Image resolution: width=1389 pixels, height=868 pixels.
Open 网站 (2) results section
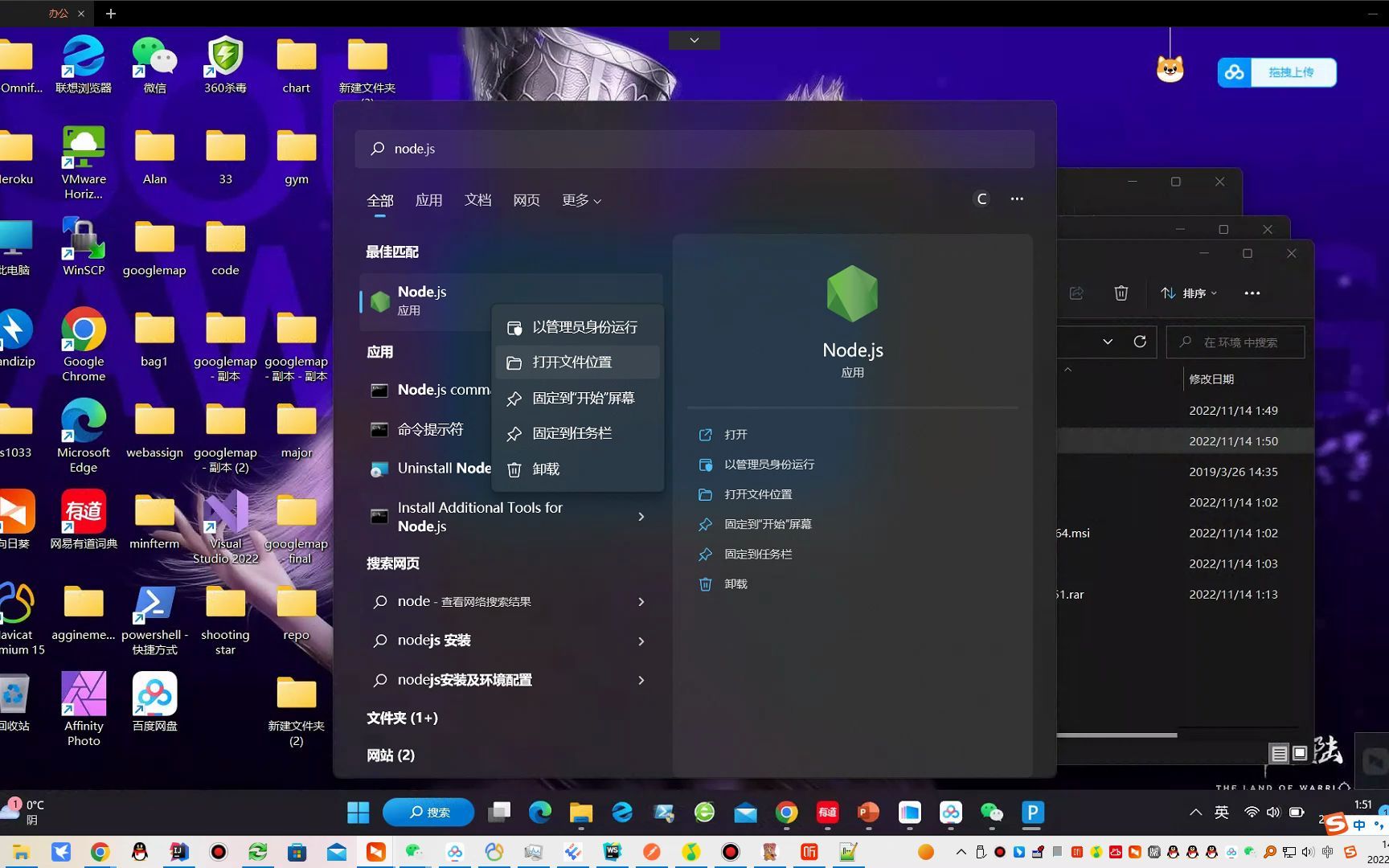click(x=391, y=755)
